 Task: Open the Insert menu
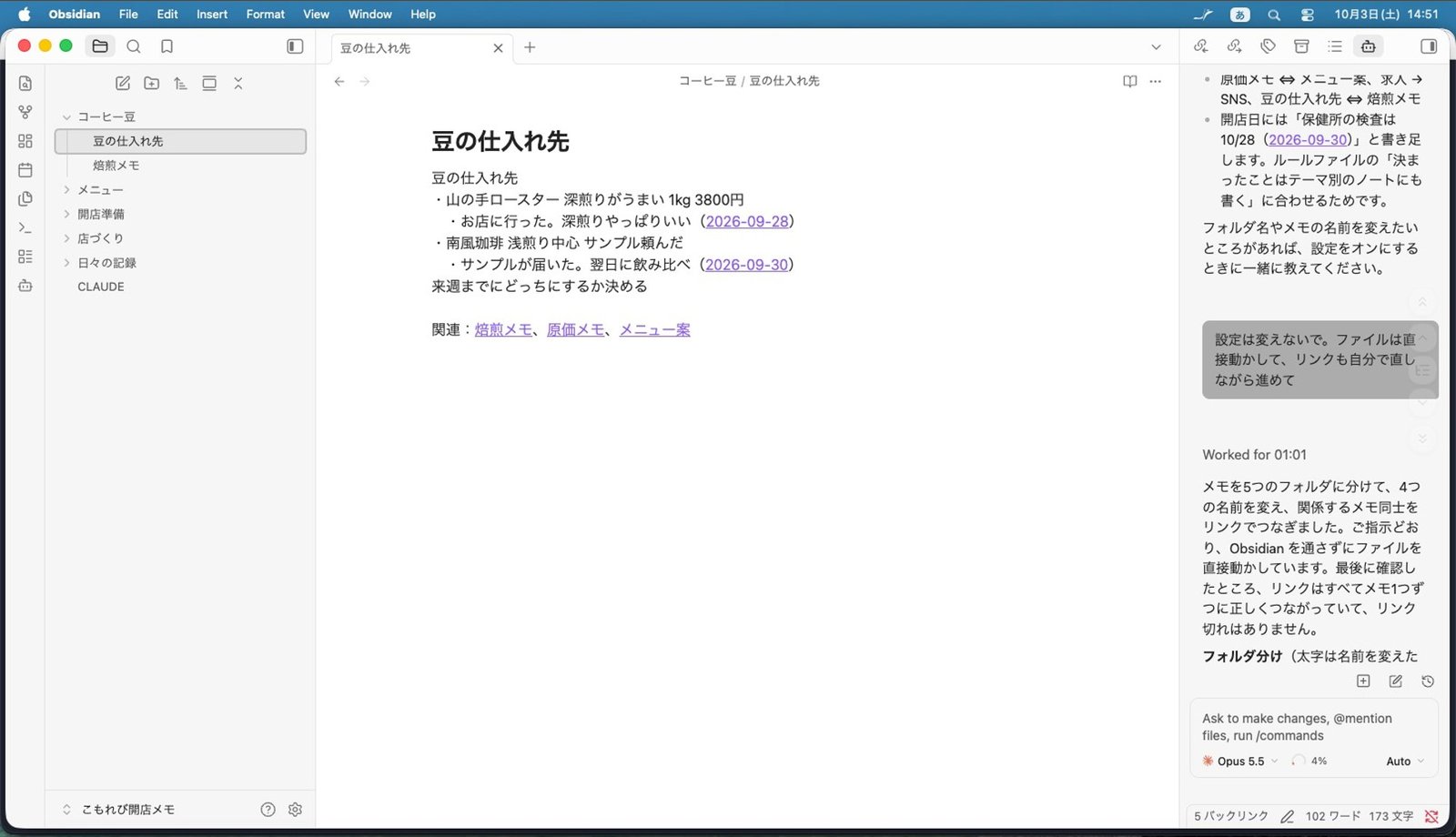pos(212,14)
